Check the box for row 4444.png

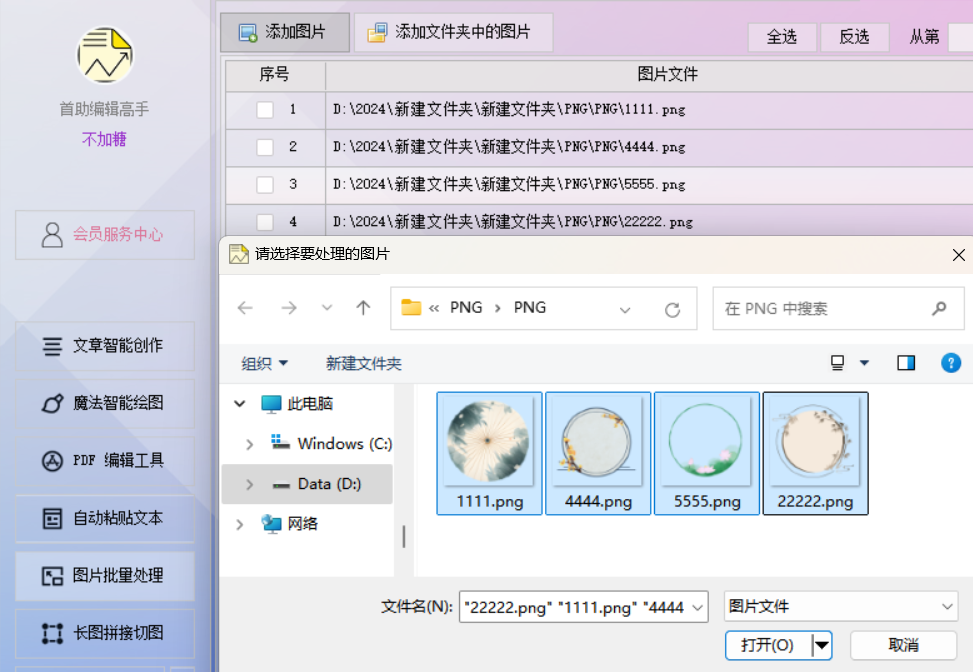265,147
